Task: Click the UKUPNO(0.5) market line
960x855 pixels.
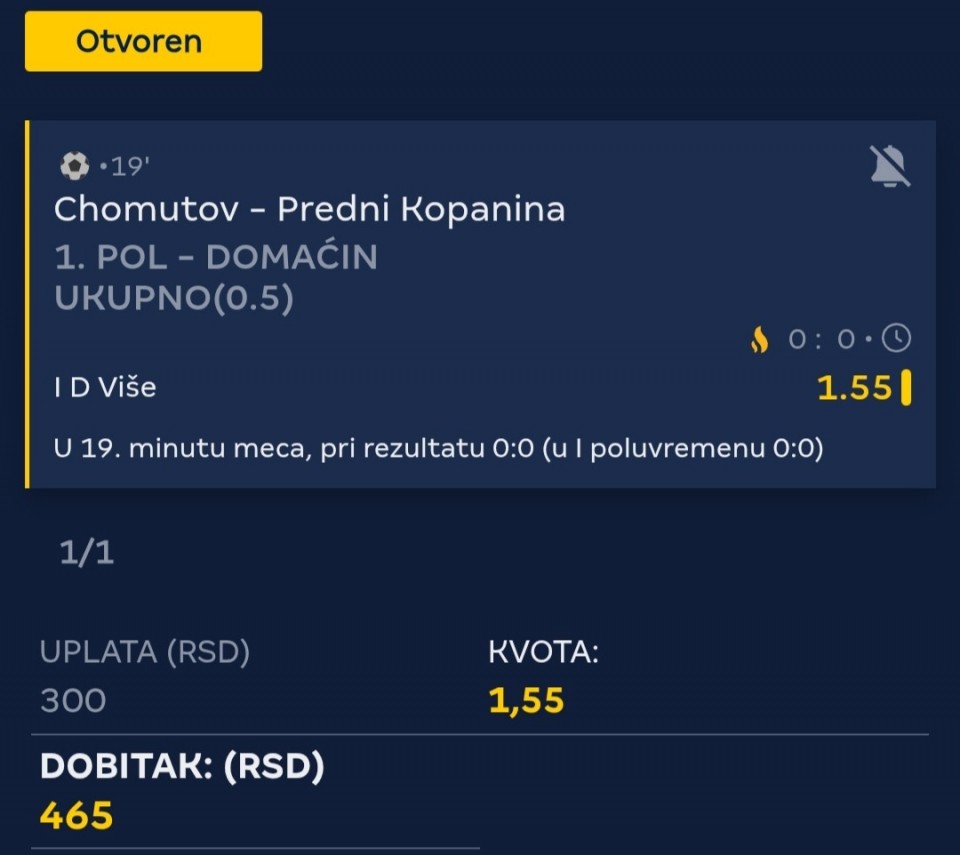Action: point(174,299)
